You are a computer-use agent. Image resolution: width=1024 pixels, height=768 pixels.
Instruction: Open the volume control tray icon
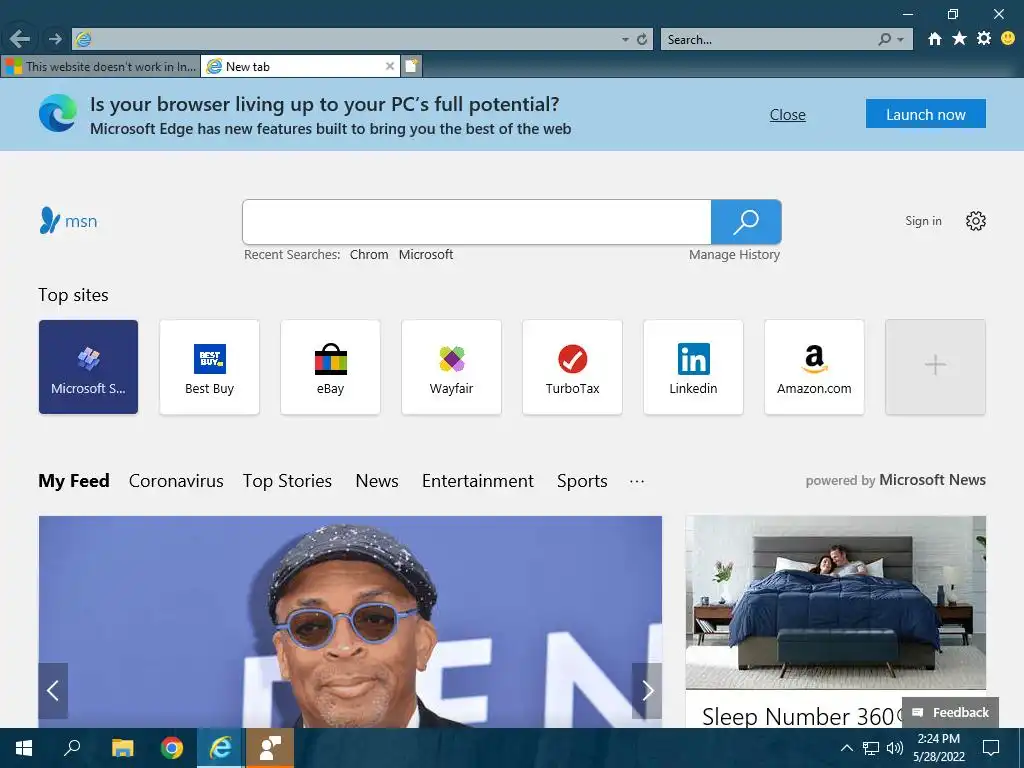(x=894, y=748)
